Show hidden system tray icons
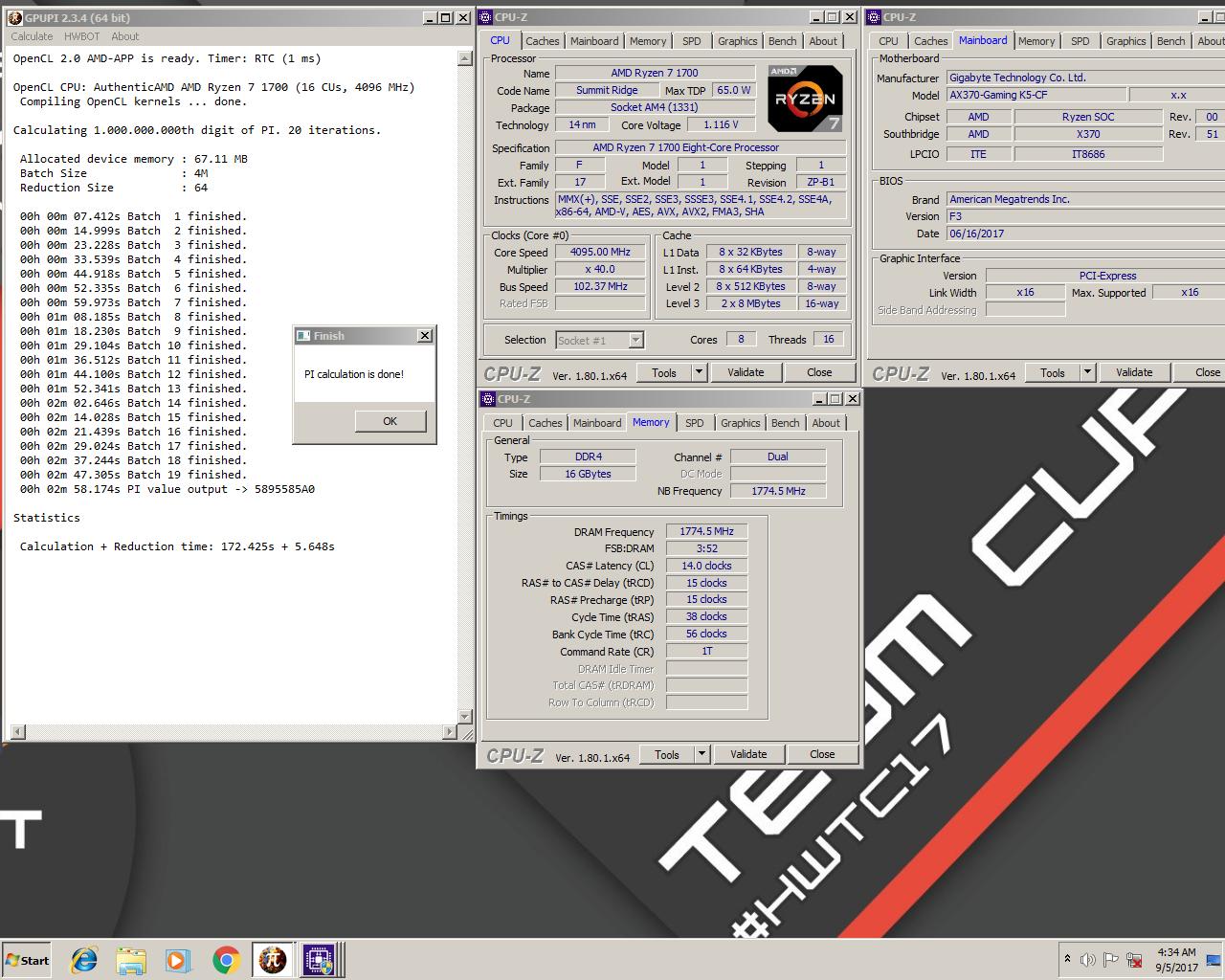The height and width of the screenshot is (980, 1225). (x=1067, y=959)
